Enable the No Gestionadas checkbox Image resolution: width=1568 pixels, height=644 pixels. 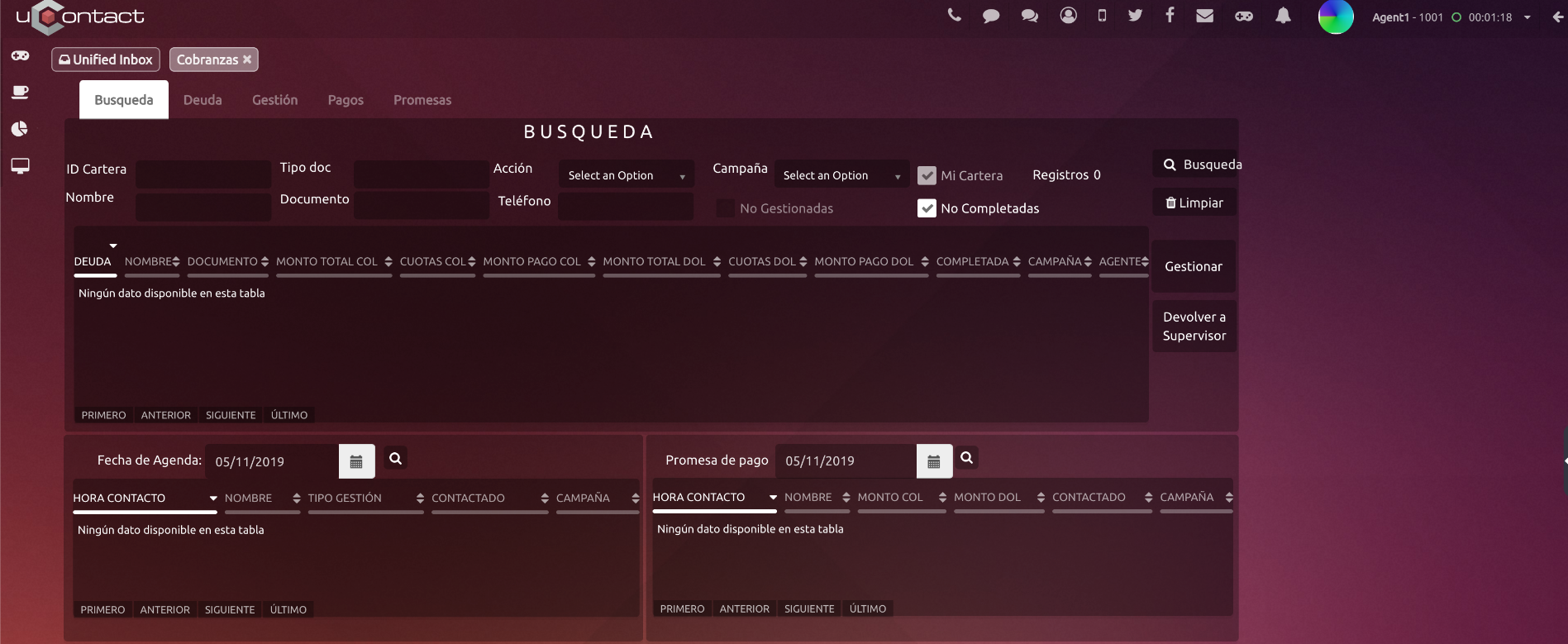[726, 208]
